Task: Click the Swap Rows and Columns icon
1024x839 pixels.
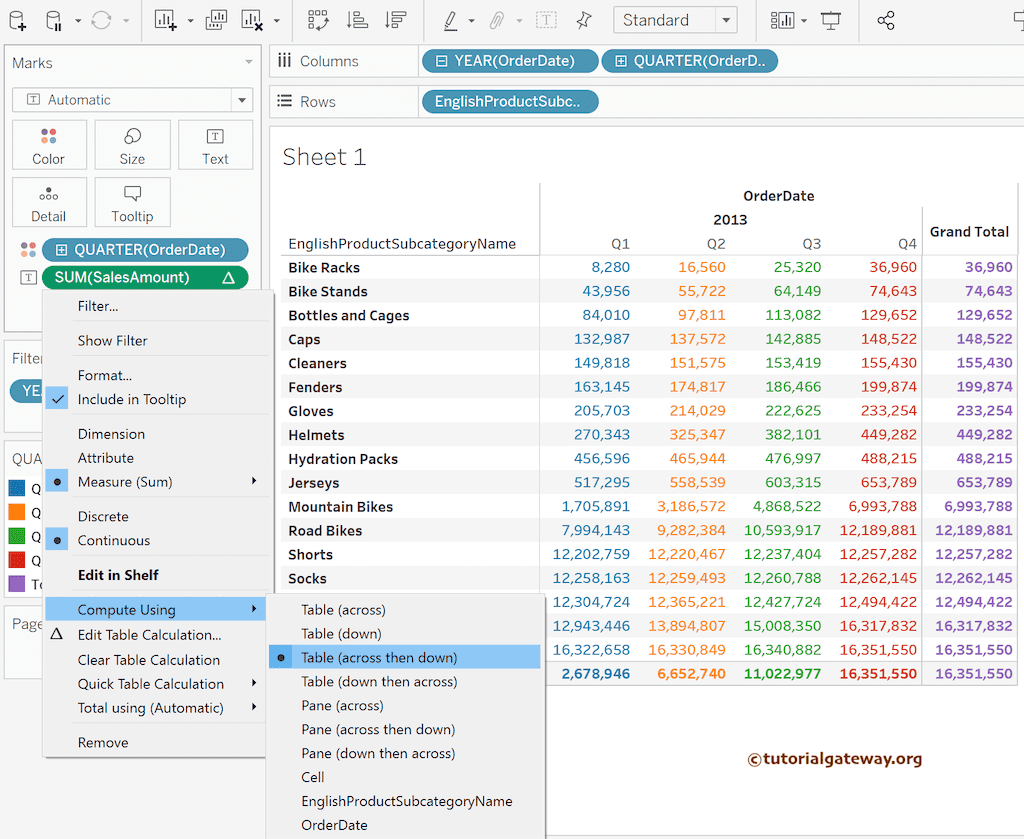Action: (319, 20)
